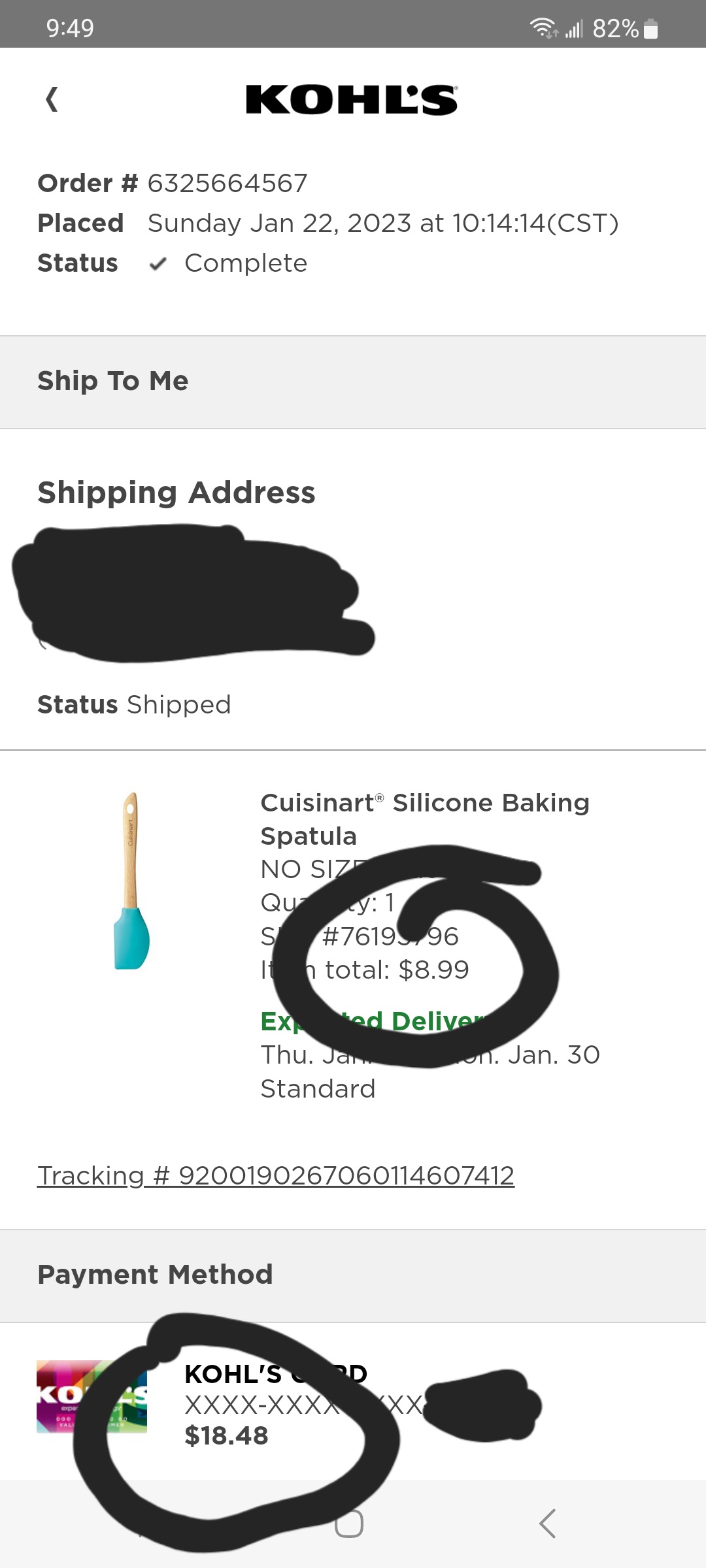The image size is (706, 1568).
Task: Tap the $18.48 payment amount
Action: (x=226, y=1435)
